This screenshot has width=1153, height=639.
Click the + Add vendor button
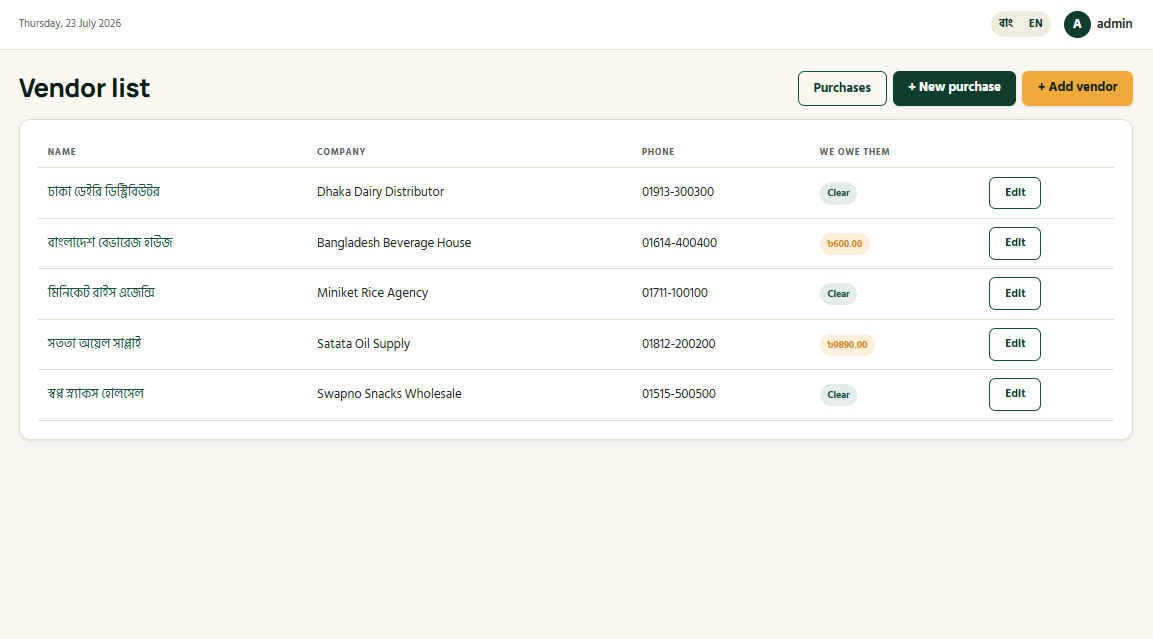coord(1077,88)
